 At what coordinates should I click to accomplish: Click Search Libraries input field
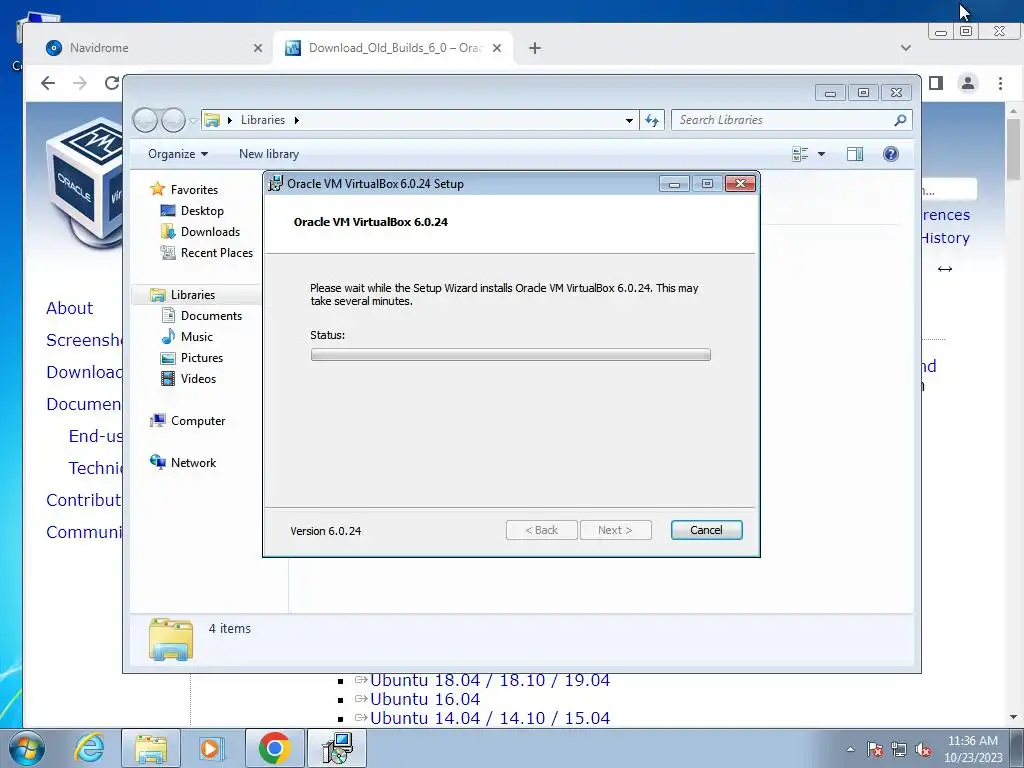(x=784, y=120)
